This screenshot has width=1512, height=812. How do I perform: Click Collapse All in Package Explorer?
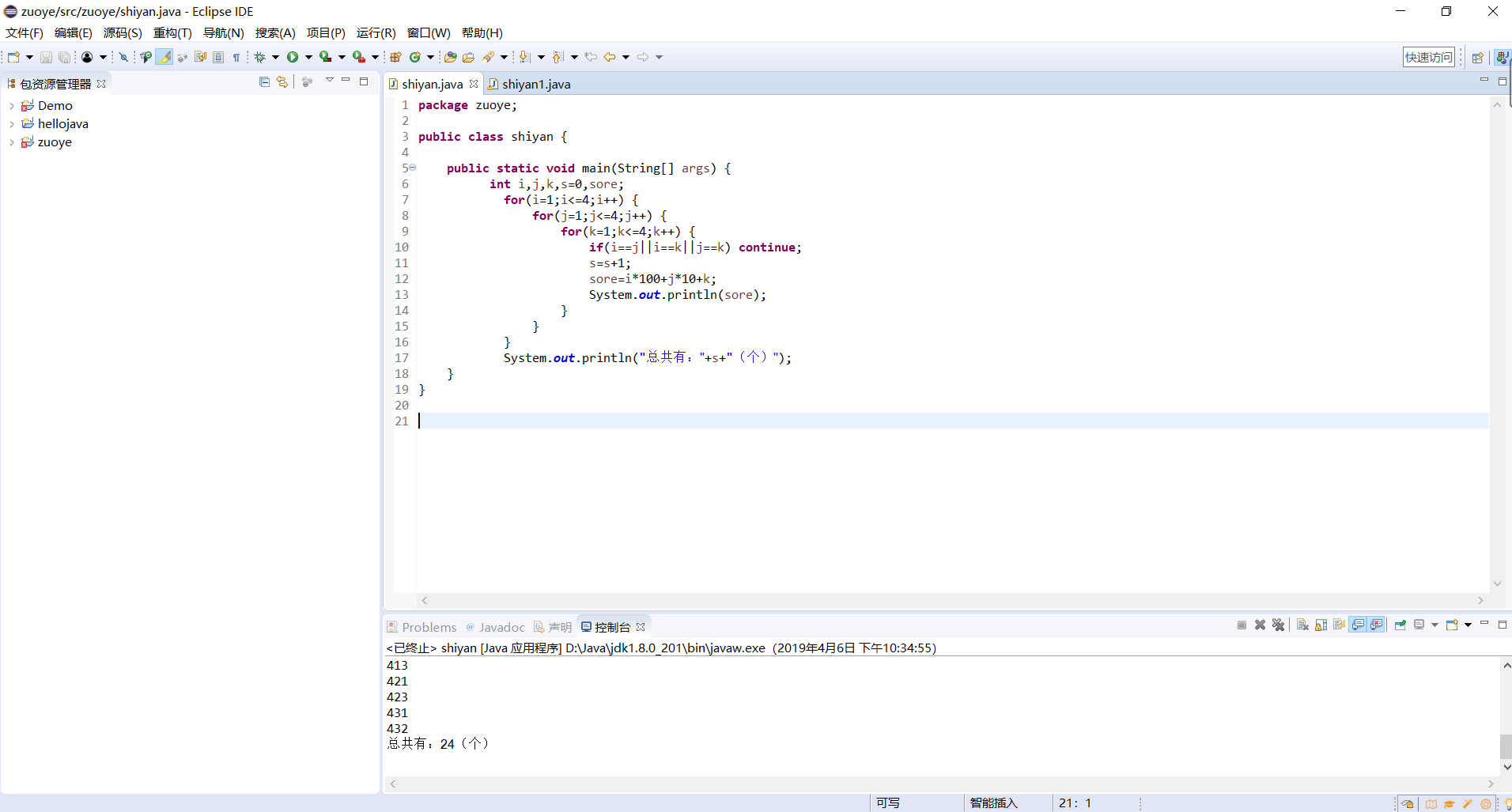264,82
